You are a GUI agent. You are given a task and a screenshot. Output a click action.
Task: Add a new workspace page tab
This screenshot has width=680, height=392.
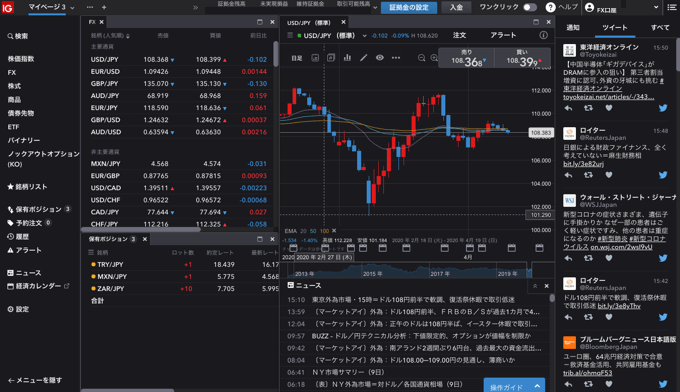tap(104, 7)
